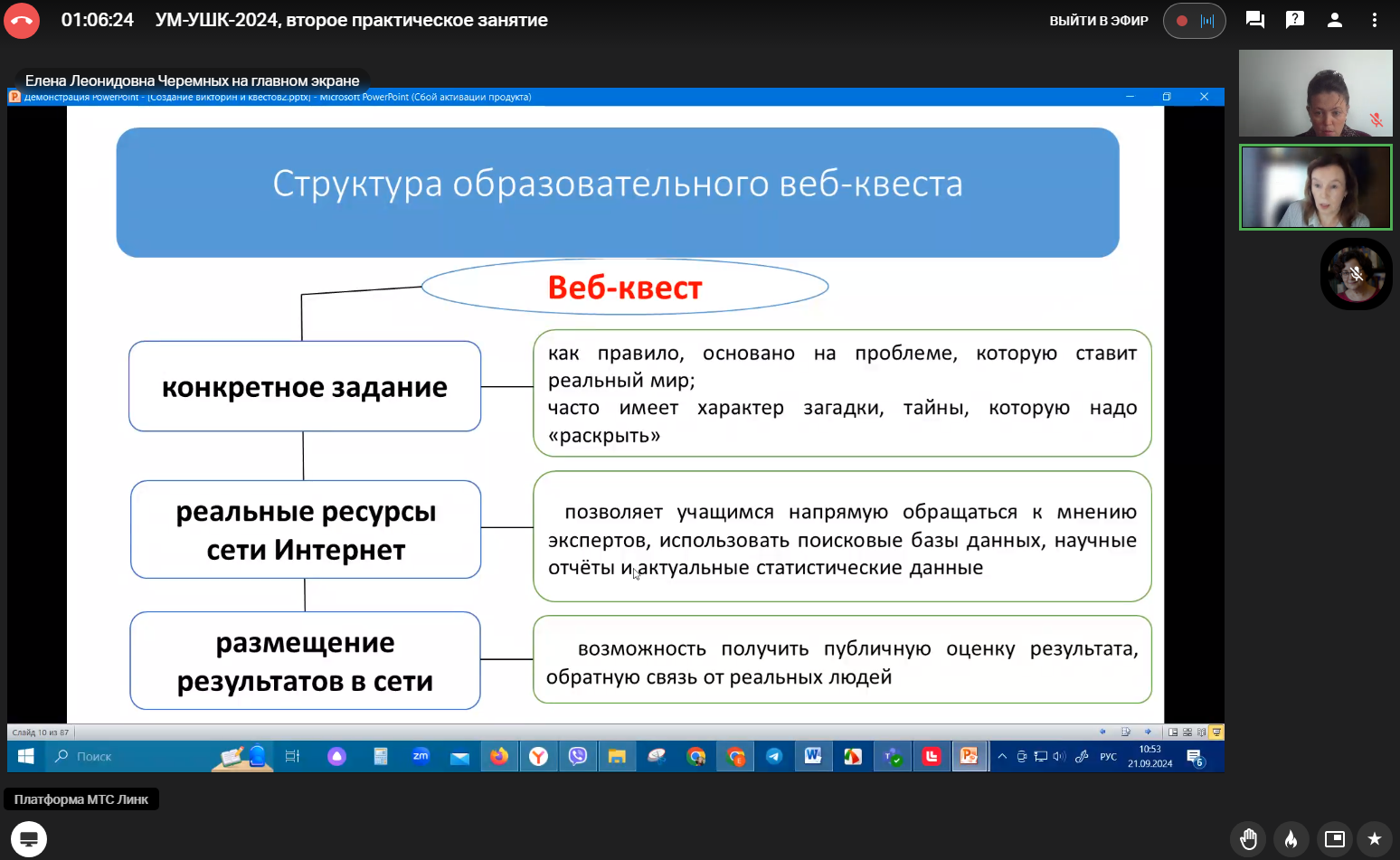Raise hand with the hand icon
Viewport: 1400px width, 860px height.
click(1249, 839)
